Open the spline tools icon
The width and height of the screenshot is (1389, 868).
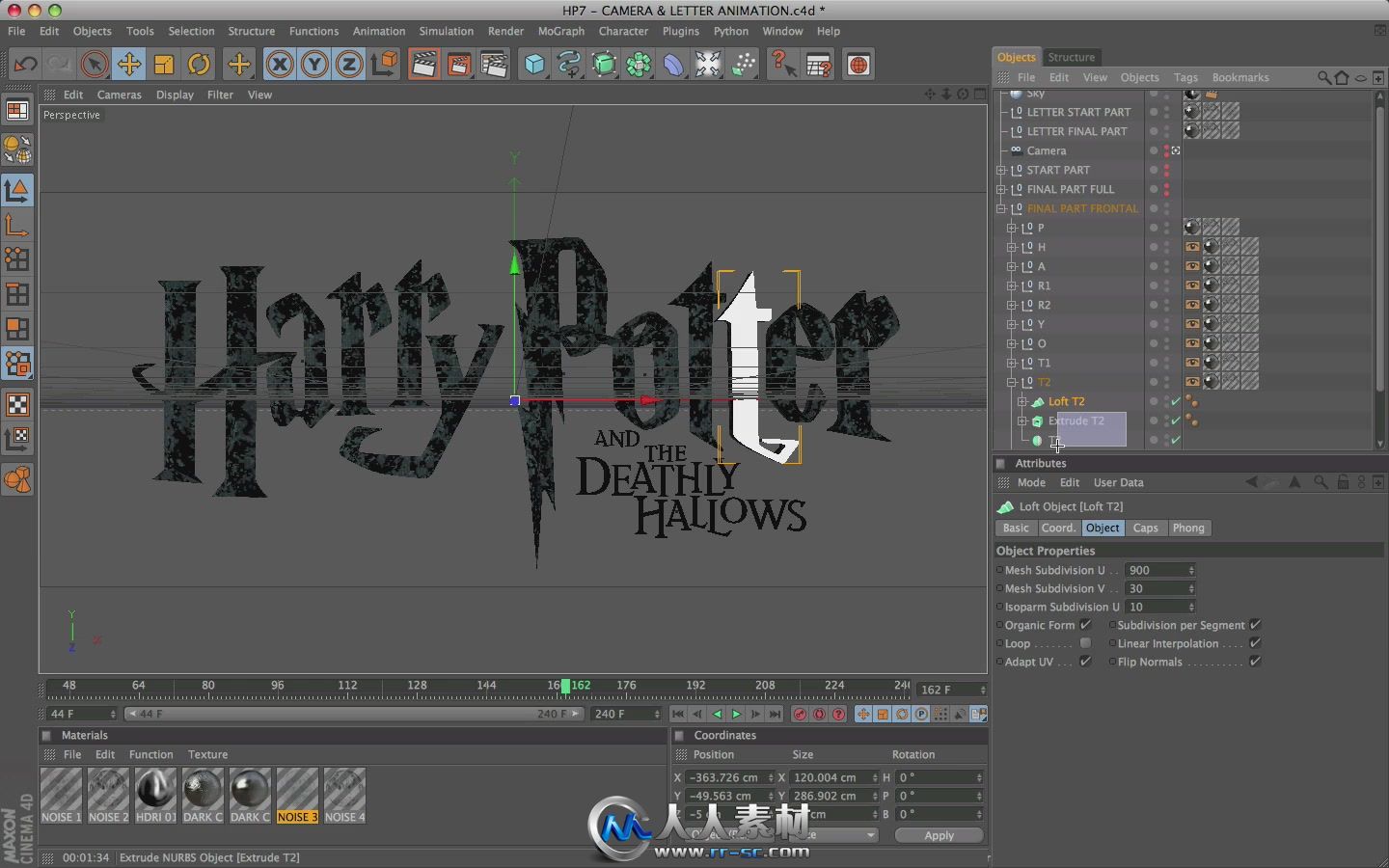point(569,65)
